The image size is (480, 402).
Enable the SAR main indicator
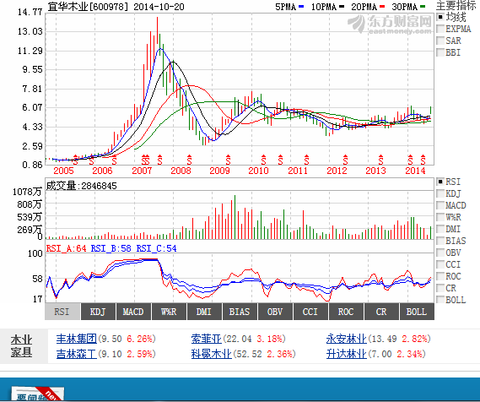pos(440,41)
